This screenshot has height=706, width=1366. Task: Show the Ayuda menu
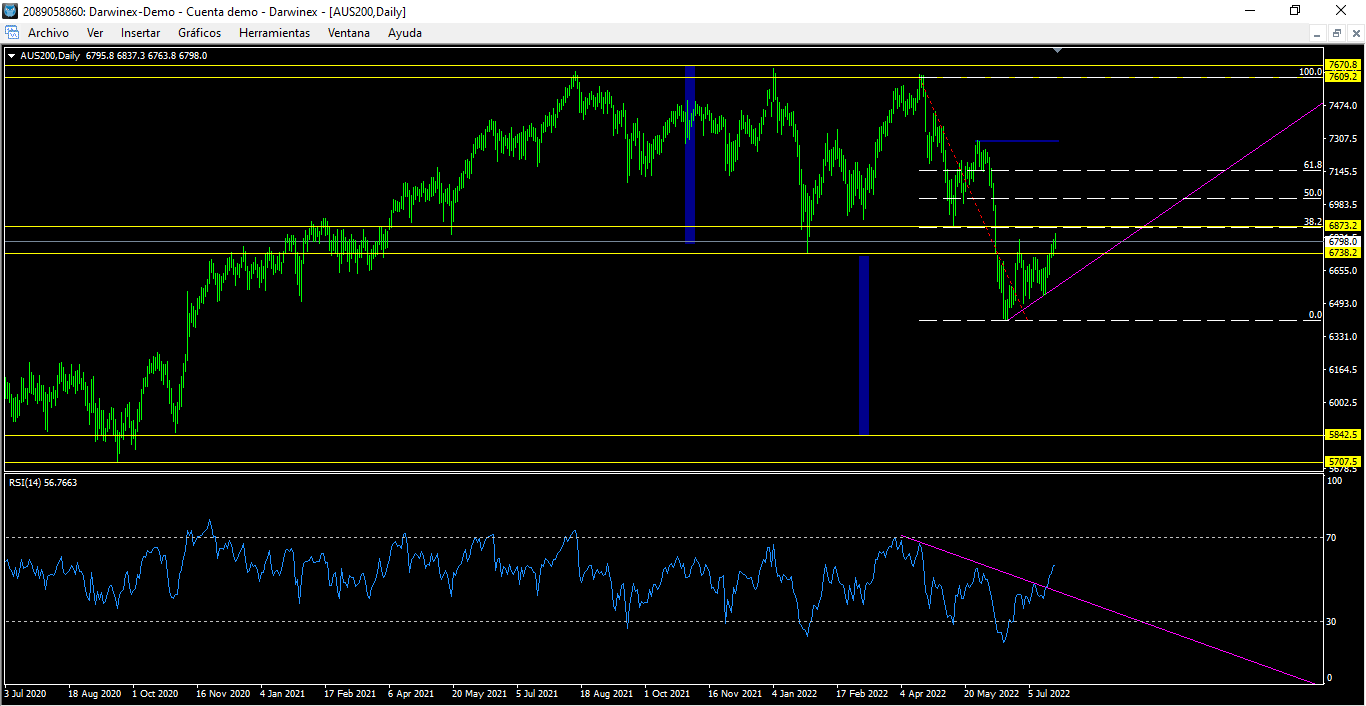pyautogui.click(x=405, y=33)
